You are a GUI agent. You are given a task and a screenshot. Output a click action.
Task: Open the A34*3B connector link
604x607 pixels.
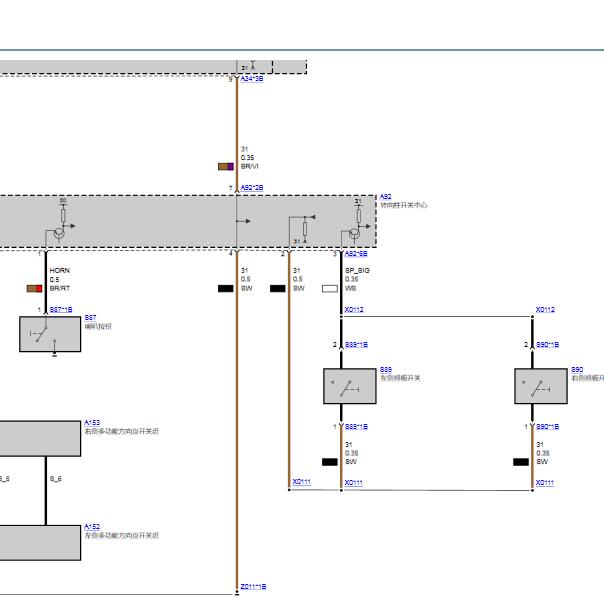coord(252,79)
